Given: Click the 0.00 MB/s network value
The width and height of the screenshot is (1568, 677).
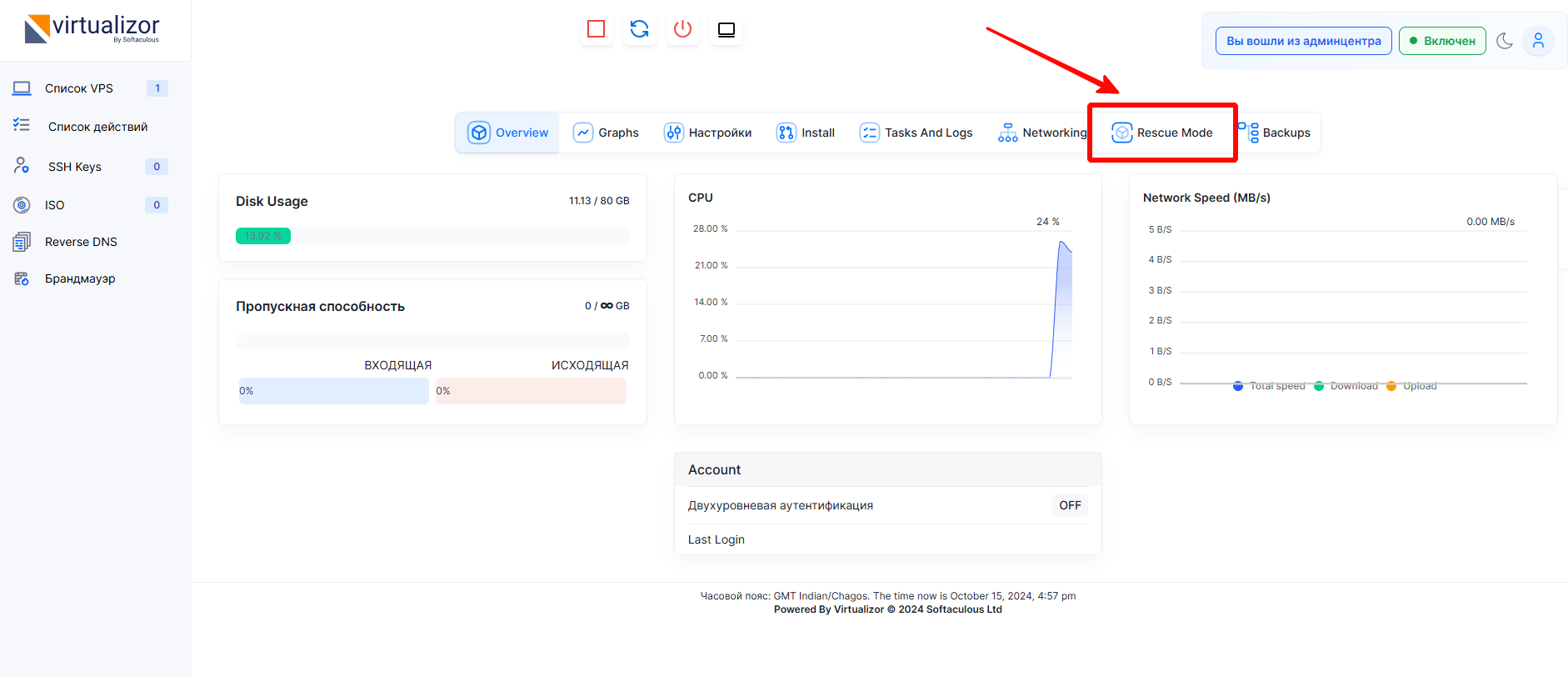Looking at the screenshot, I should 1491,222.
